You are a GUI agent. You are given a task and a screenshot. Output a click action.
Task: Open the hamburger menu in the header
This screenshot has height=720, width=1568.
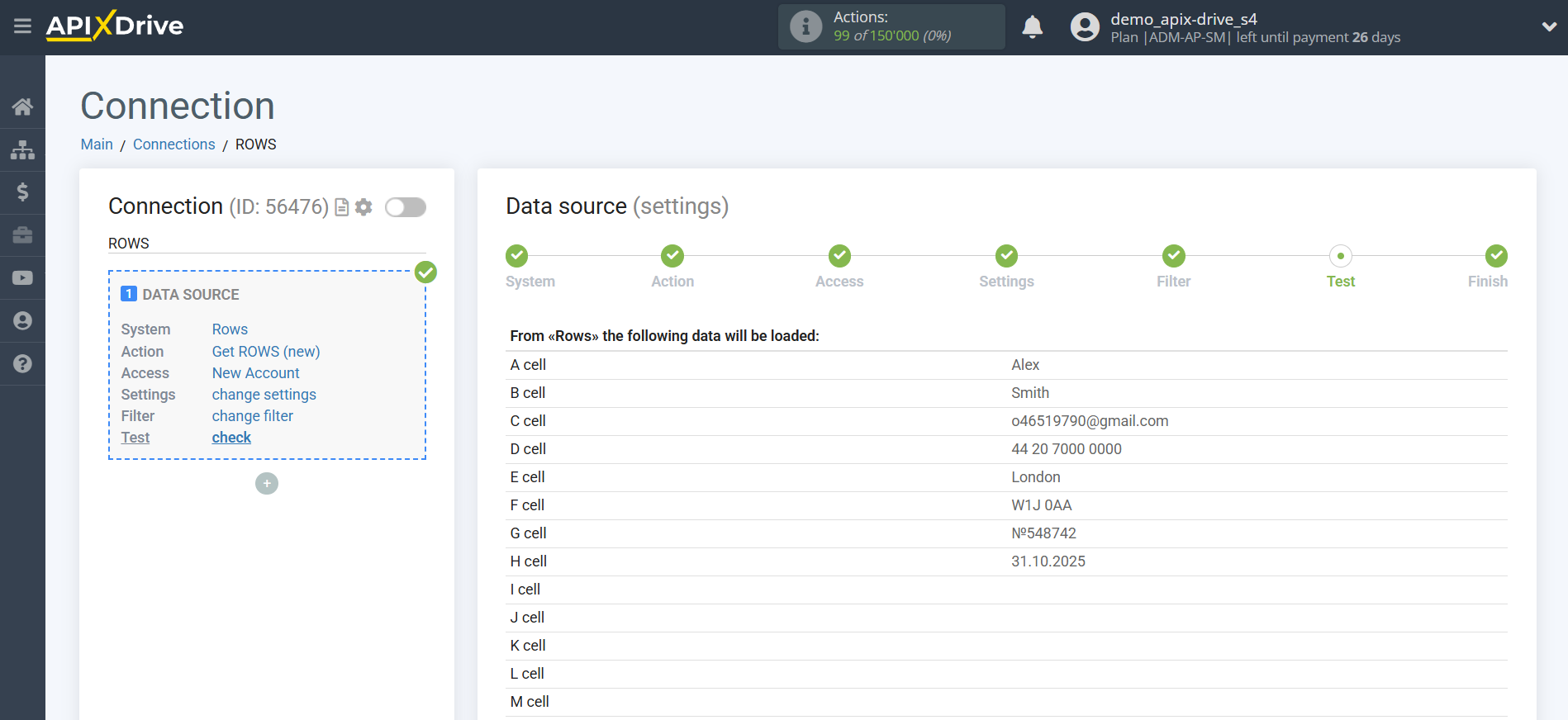(22, 26)
